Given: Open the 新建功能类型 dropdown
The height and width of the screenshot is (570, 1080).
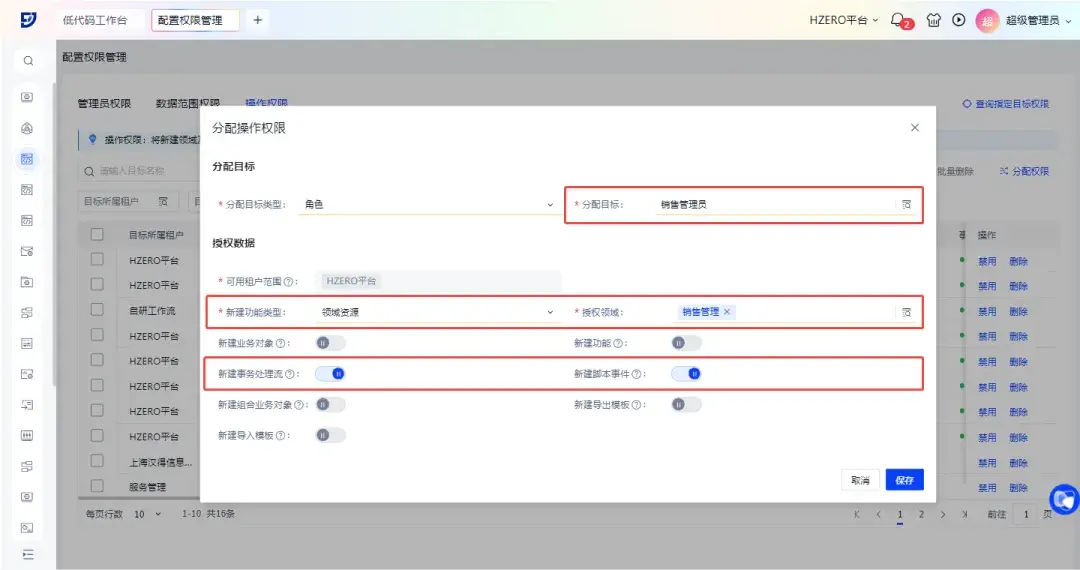Looking at the screenshot, I should click(437, 313).
